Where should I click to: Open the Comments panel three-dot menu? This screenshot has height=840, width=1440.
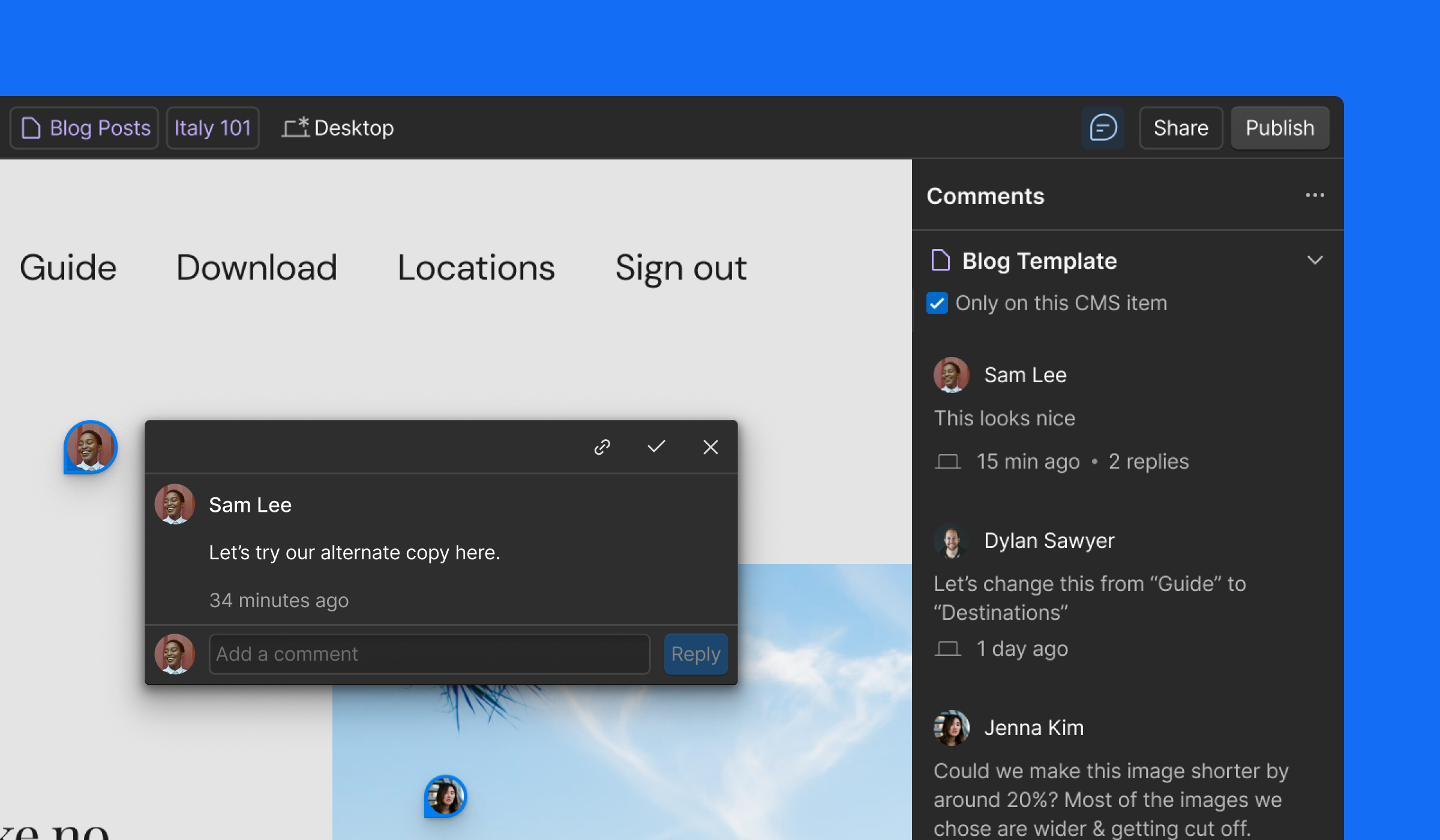coord(1315,196)
